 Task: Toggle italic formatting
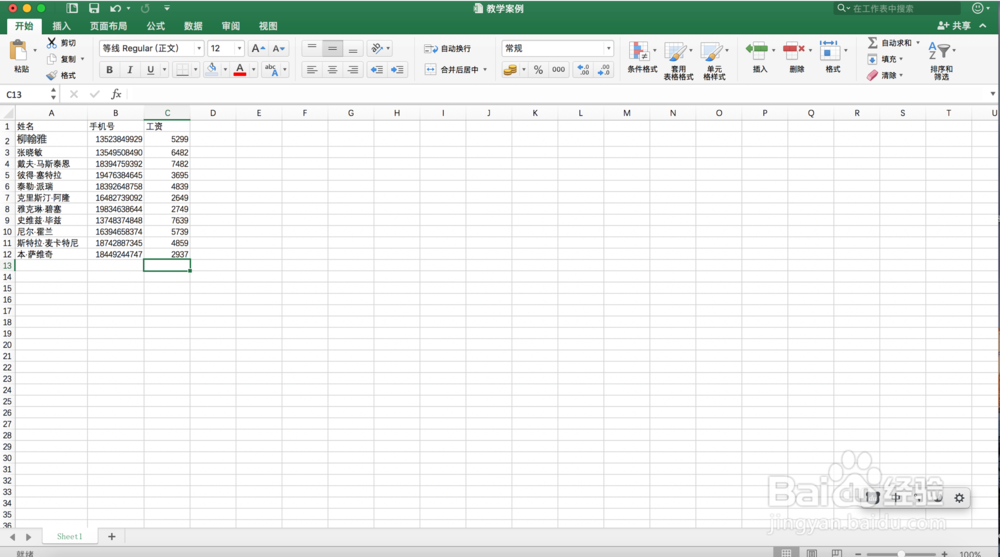click(130, 70)
